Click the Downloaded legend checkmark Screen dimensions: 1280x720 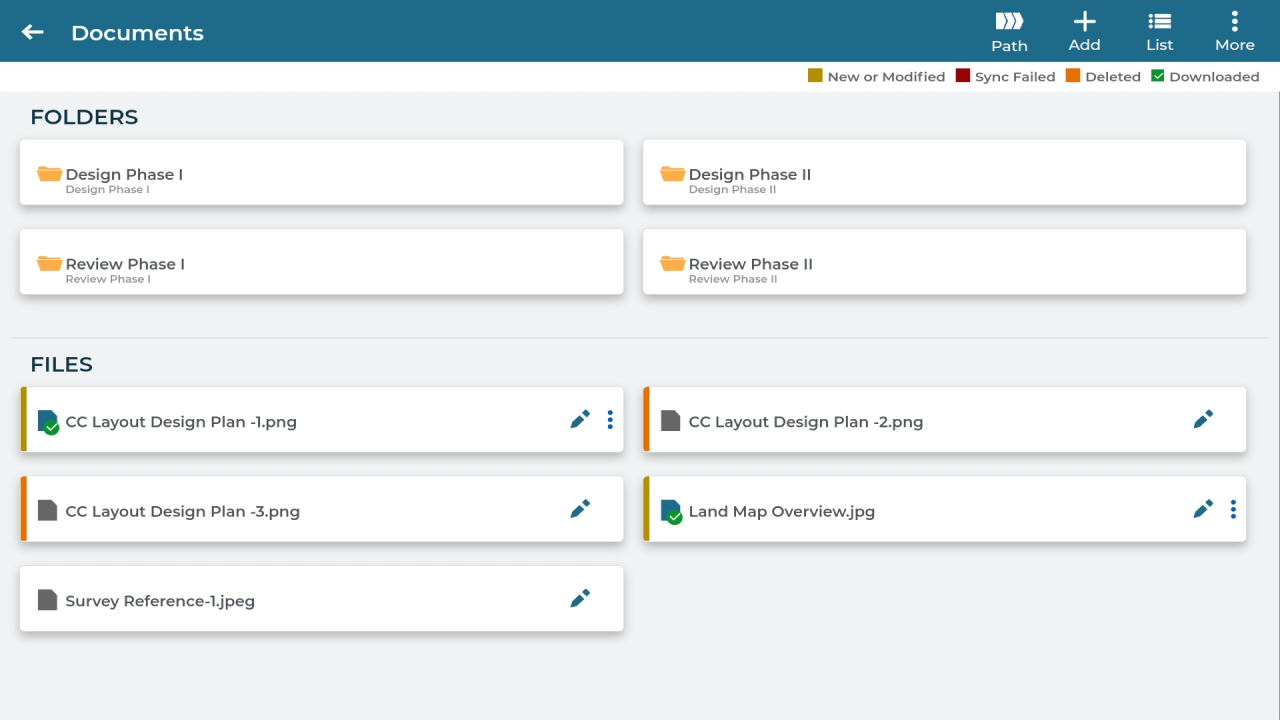pos(1158,76)
